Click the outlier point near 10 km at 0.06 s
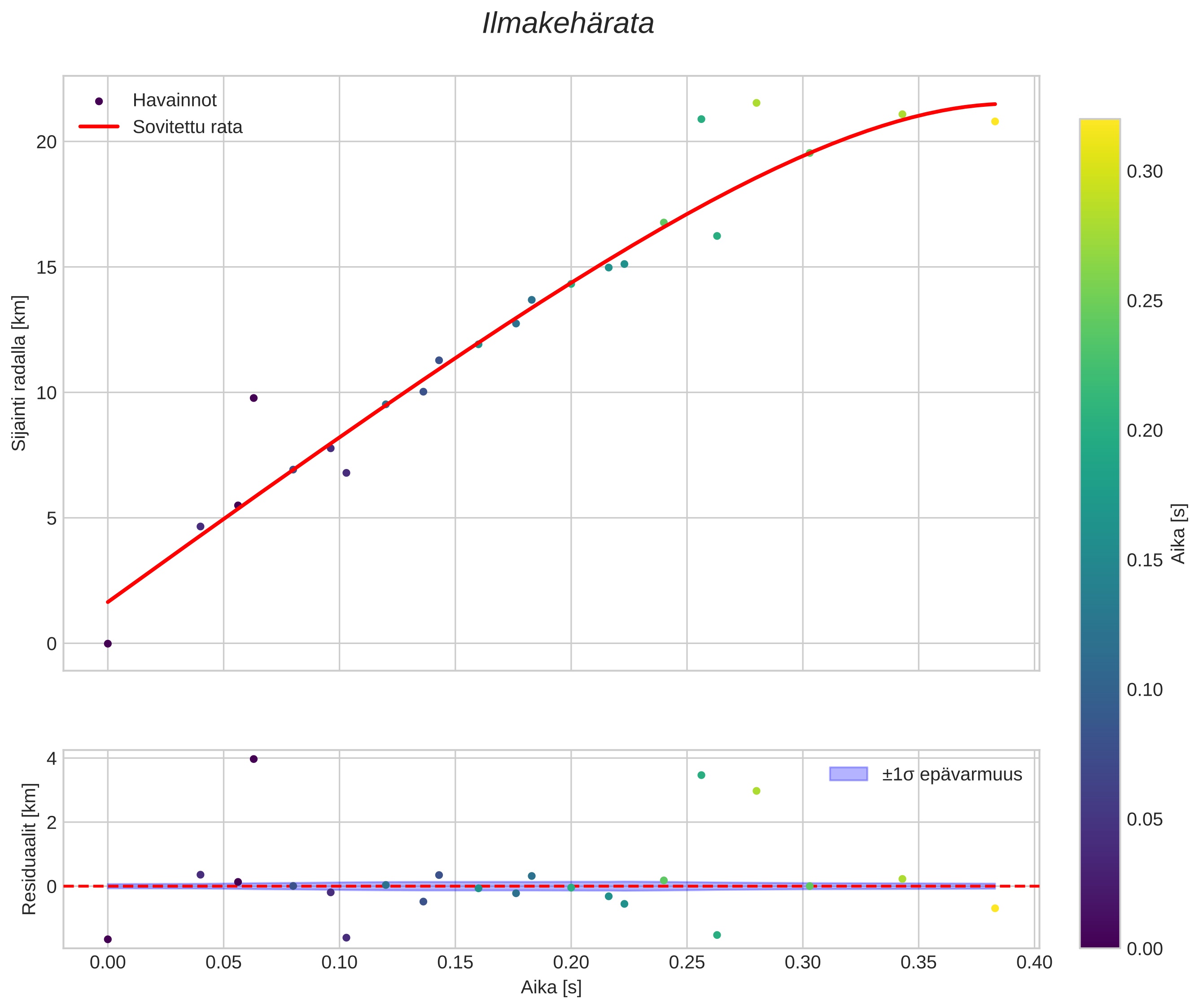1199x1008 pixels. (x=254, y=398)
